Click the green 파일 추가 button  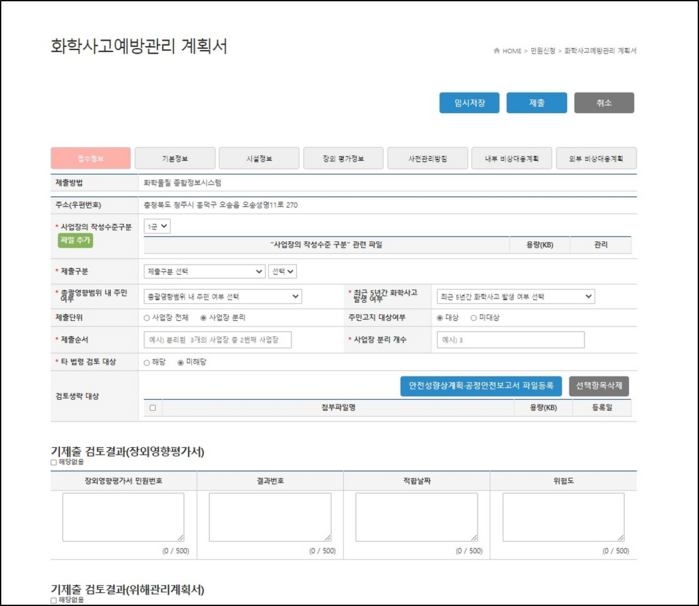point(75,240)
